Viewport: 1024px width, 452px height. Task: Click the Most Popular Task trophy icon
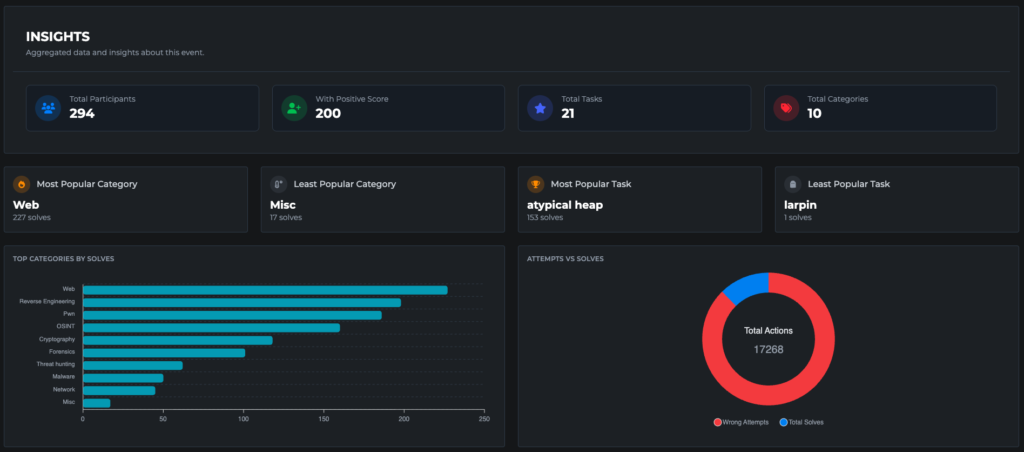pyautogui.click(x=536, y=184)
